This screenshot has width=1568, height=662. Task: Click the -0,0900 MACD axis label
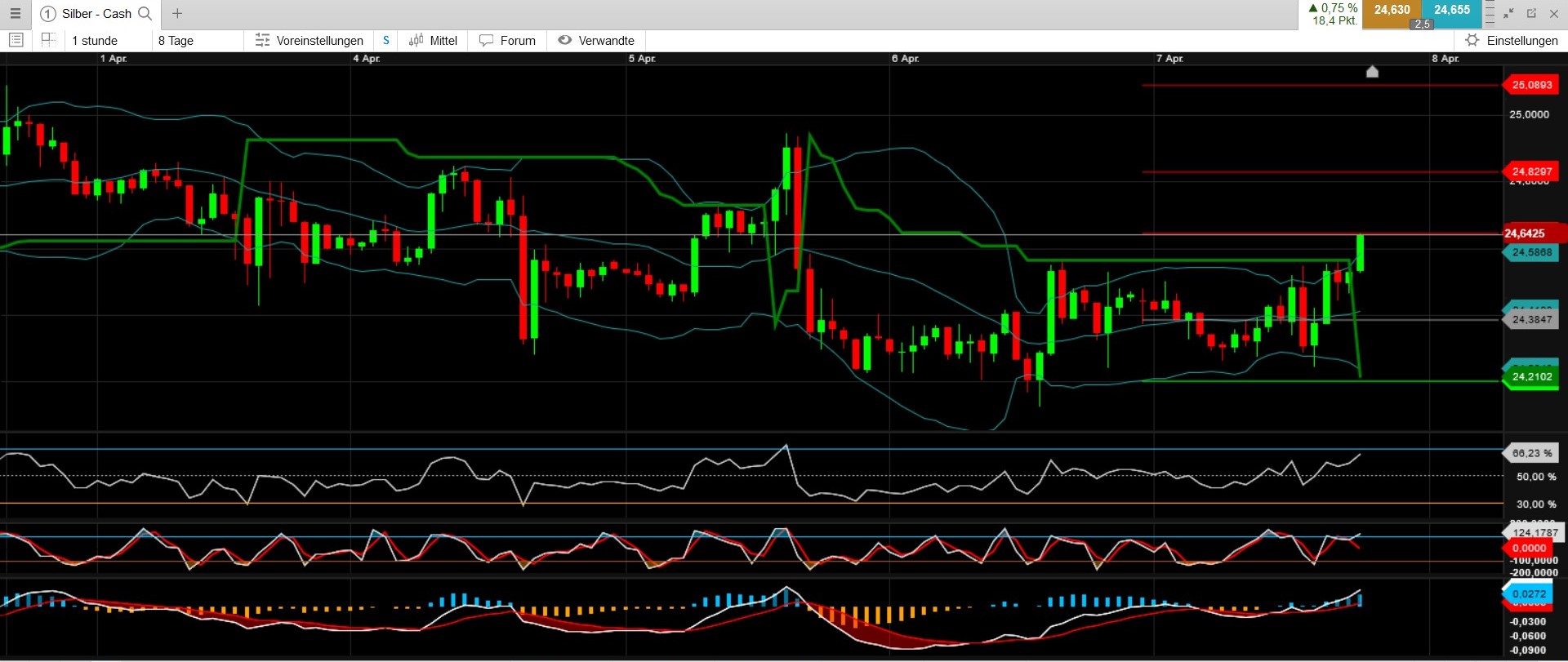1527,651
